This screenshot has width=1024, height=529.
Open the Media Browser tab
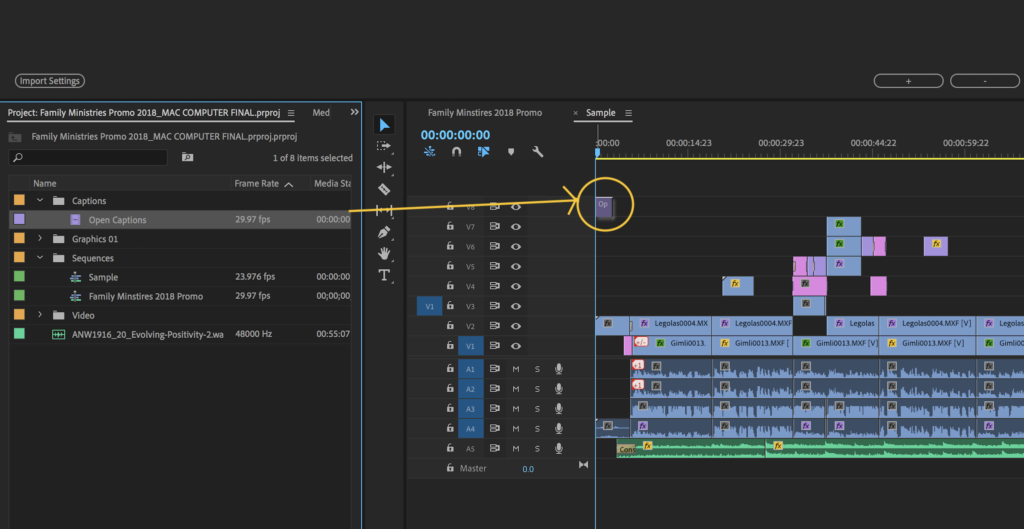(x=321, y=113)
